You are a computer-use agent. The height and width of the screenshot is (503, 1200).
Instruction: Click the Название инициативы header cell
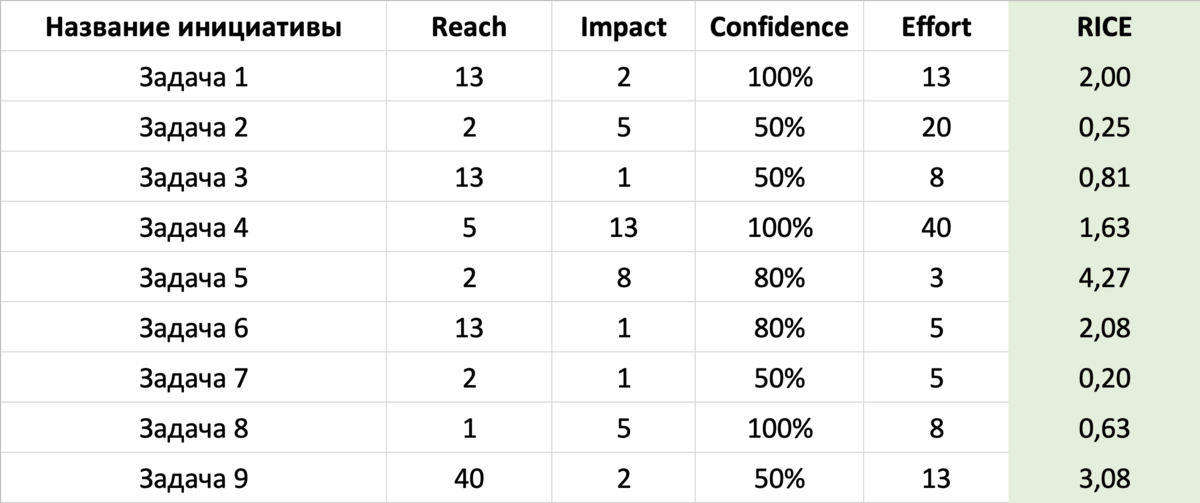tap(194, 27)
